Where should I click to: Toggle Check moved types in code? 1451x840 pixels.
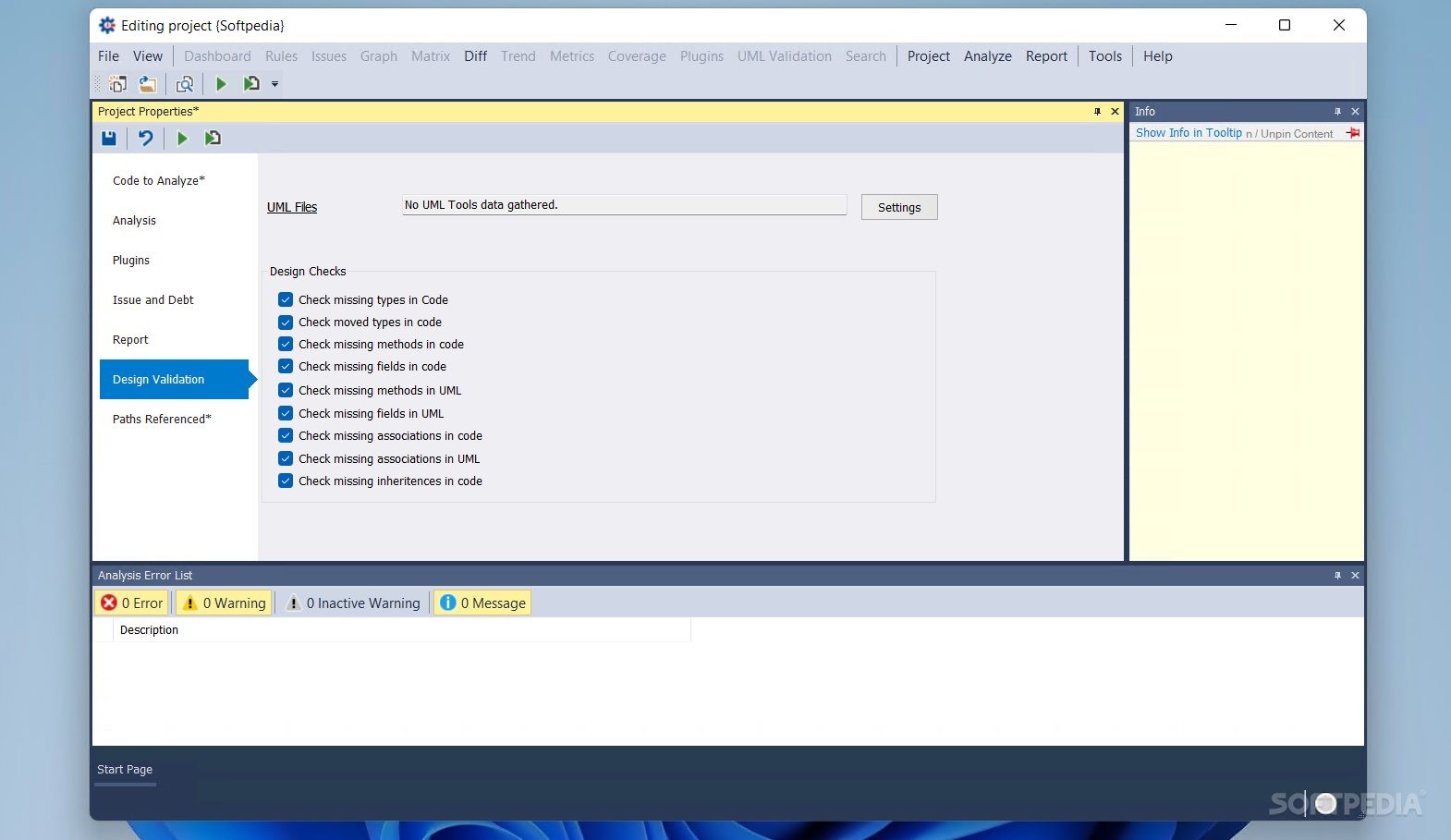click(286, 322)
